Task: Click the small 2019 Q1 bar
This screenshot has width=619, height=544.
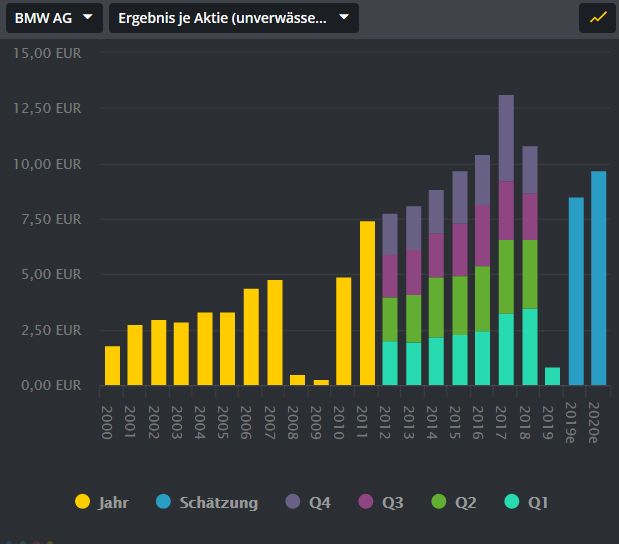Action: click(x=553, y=376)
